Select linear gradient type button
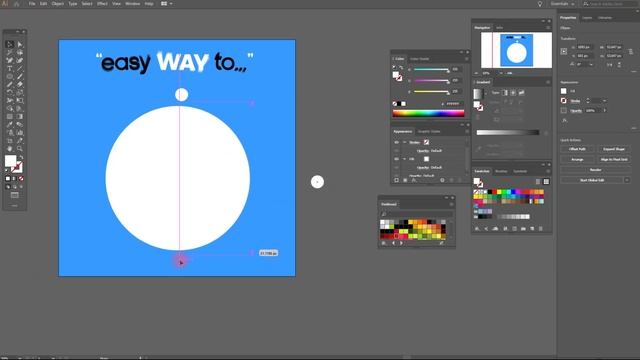This screenshot has height=360, width=640. (505, 93)
